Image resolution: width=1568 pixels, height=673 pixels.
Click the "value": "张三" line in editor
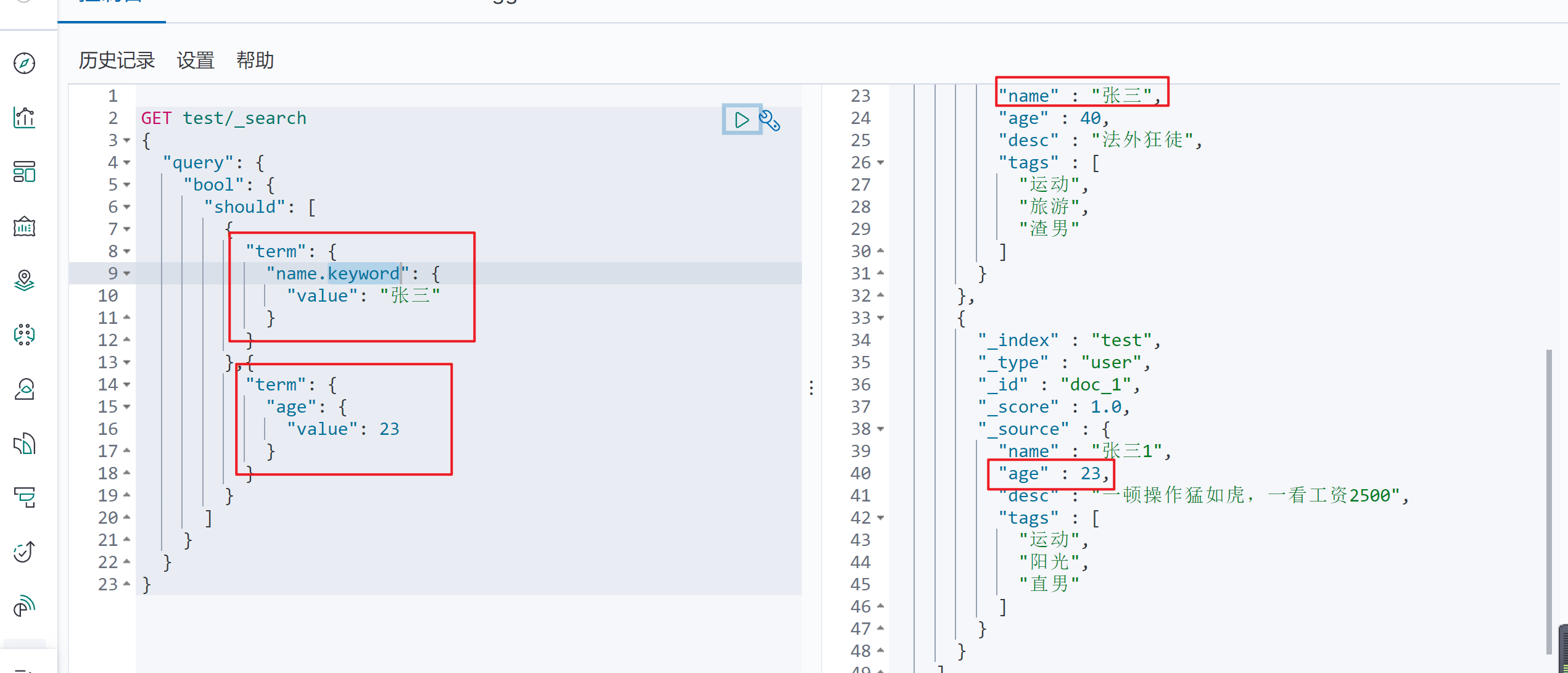tap(363, 295)
